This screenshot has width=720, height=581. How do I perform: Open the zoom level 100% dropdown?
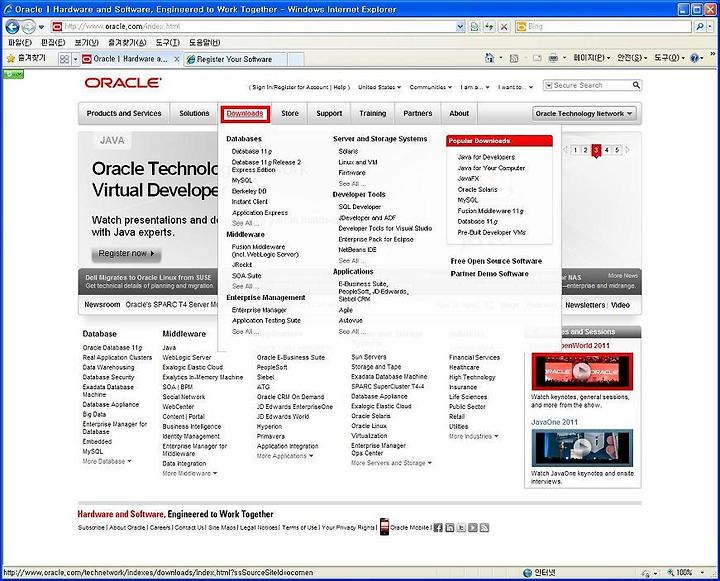point(702,572)
